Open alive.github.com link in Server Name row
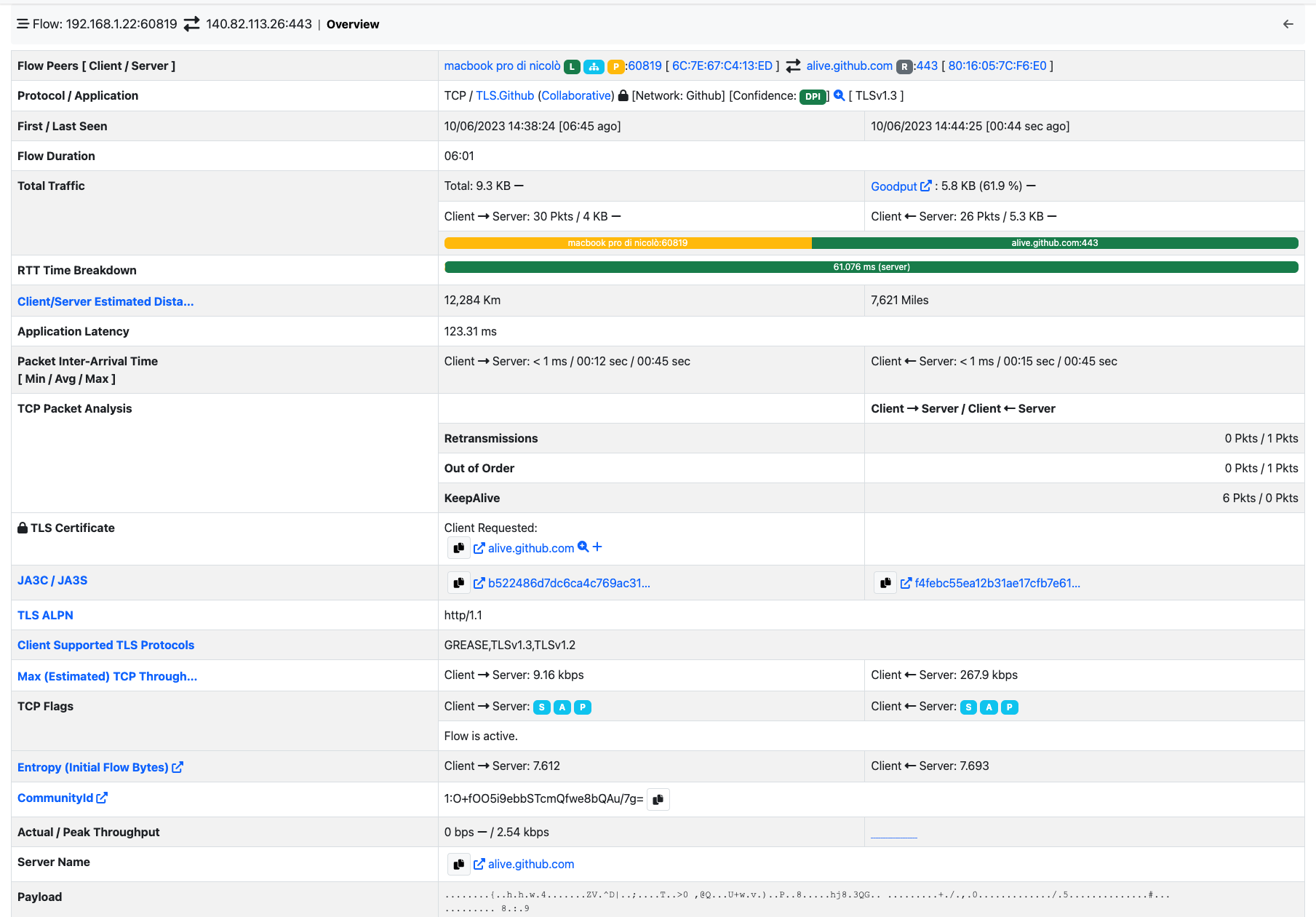The height and width of the screenshot is (917, 1316). (x=531, y=864)
